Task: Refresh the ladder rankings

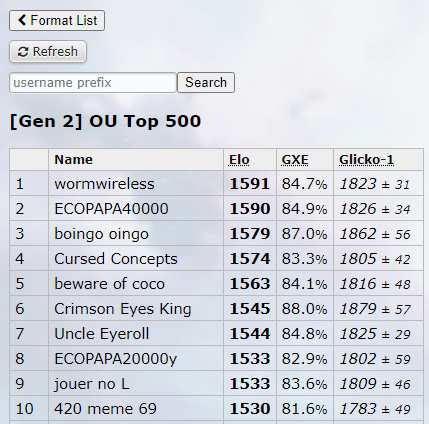Action: tap(48, 52)
